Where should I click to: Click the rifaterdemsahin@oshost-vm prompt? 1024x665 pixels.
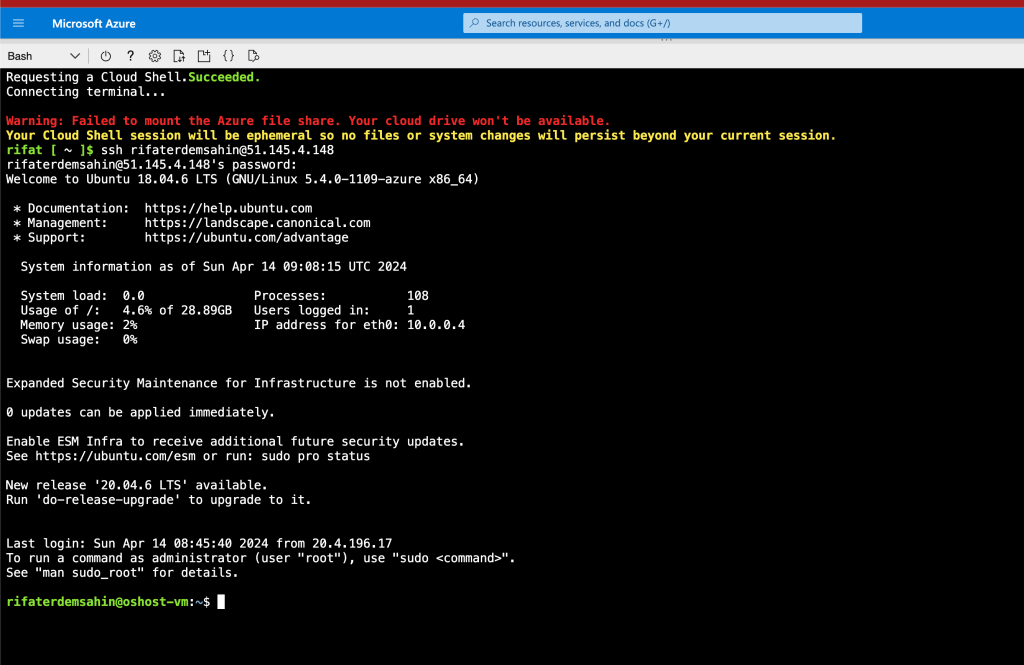tap(108, 602)
